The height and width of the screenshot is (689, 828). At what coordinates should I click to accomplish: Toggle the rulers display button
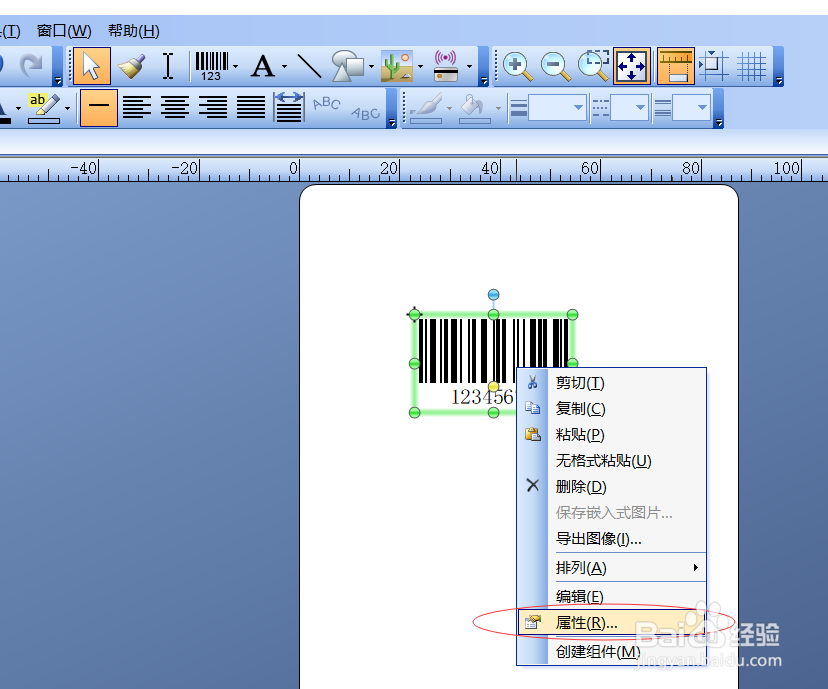click(675, 67)
